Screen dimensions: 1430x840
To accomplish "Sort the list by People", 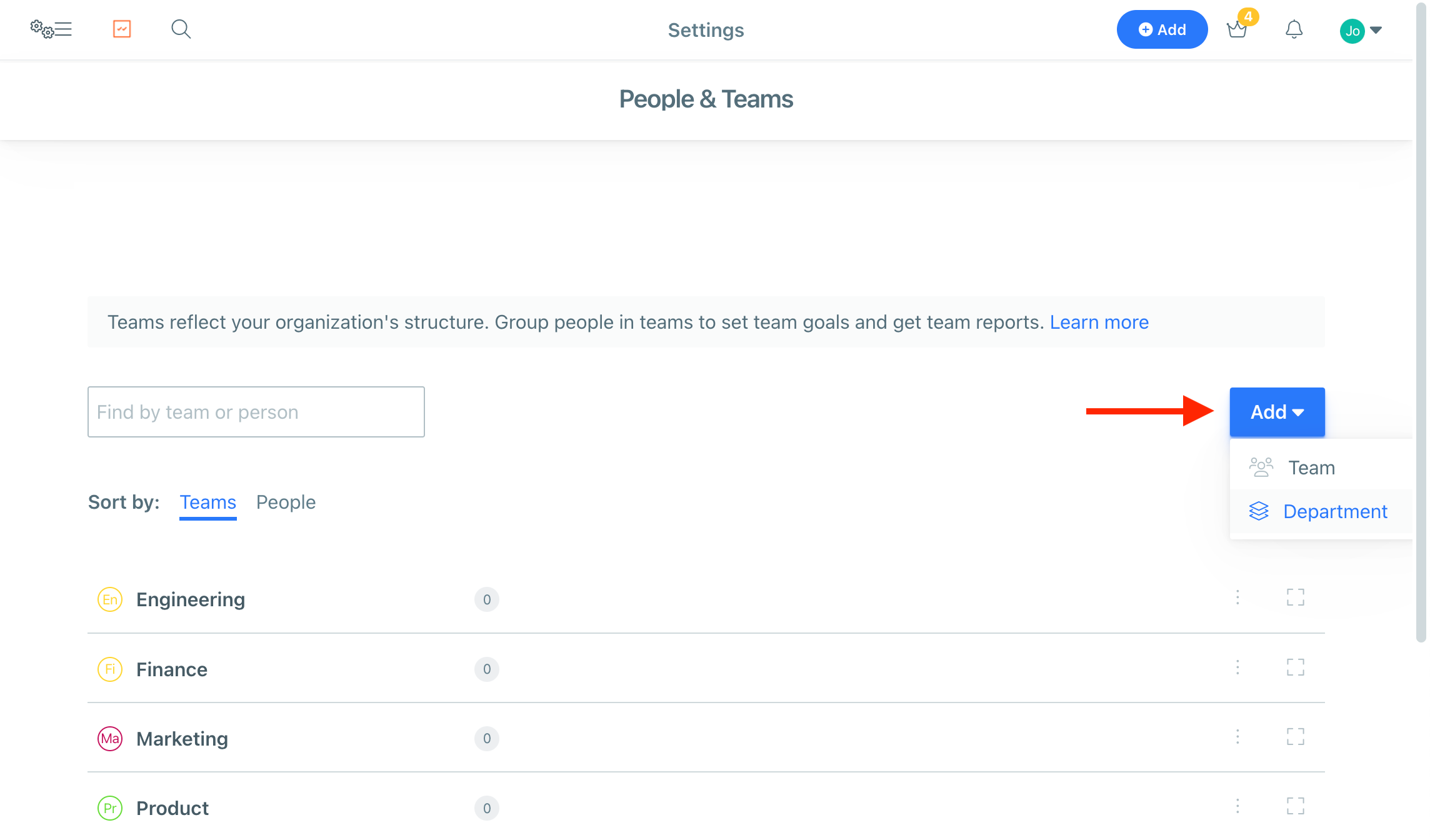I will tap(286, 502).
